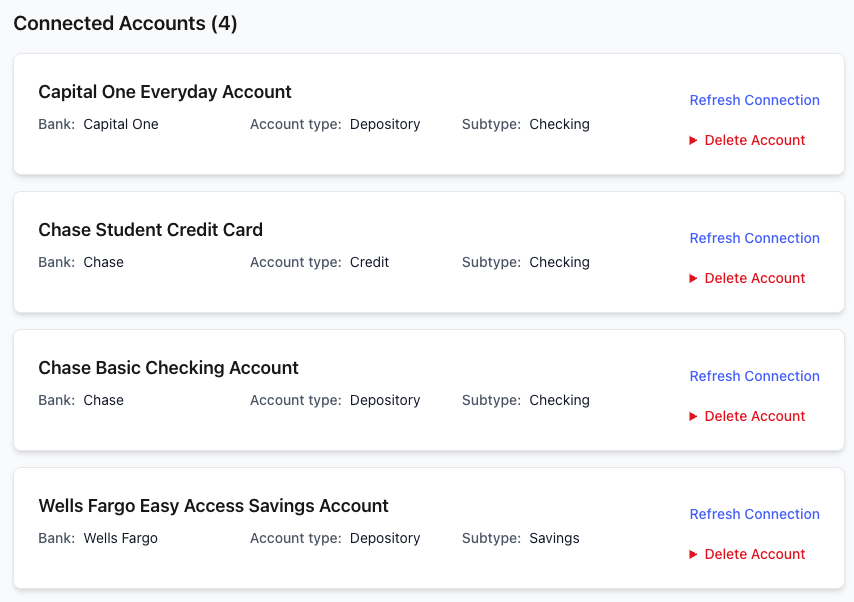The width and height of the screenshot is (854, 602).
Task: Click the Savings subtype value
Action: pyautogui.click(x=554, y=539)
